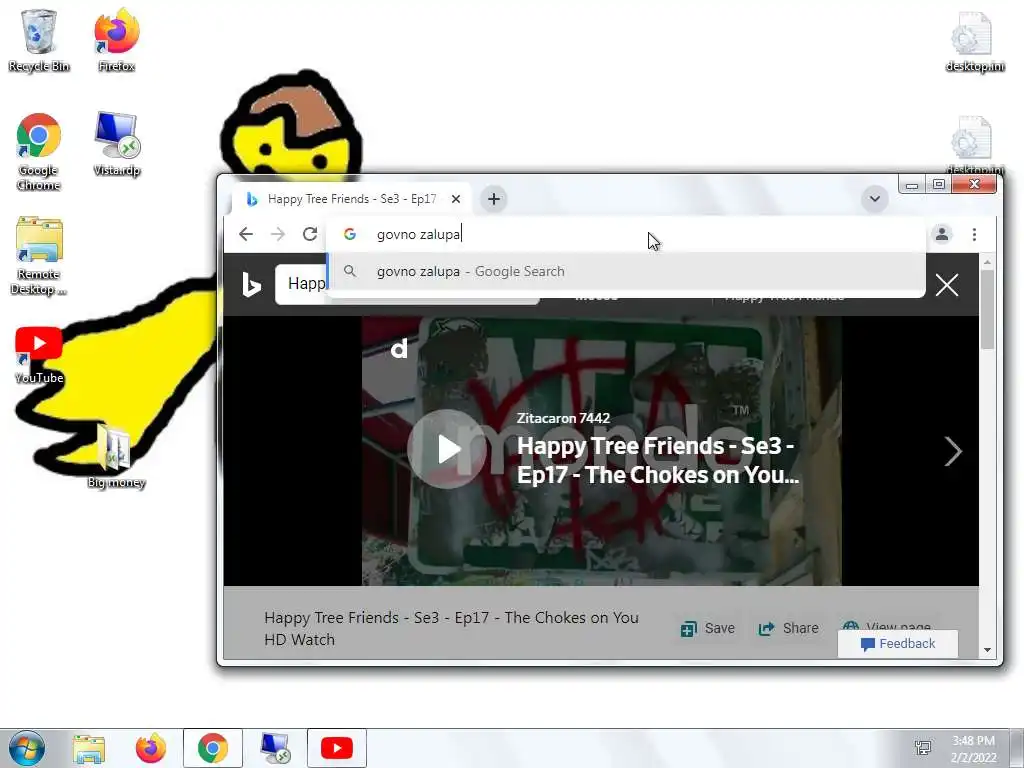Viewport: 1024px width, 768px height.
Task: Save the video with the Save button
Action: [708, 628]
